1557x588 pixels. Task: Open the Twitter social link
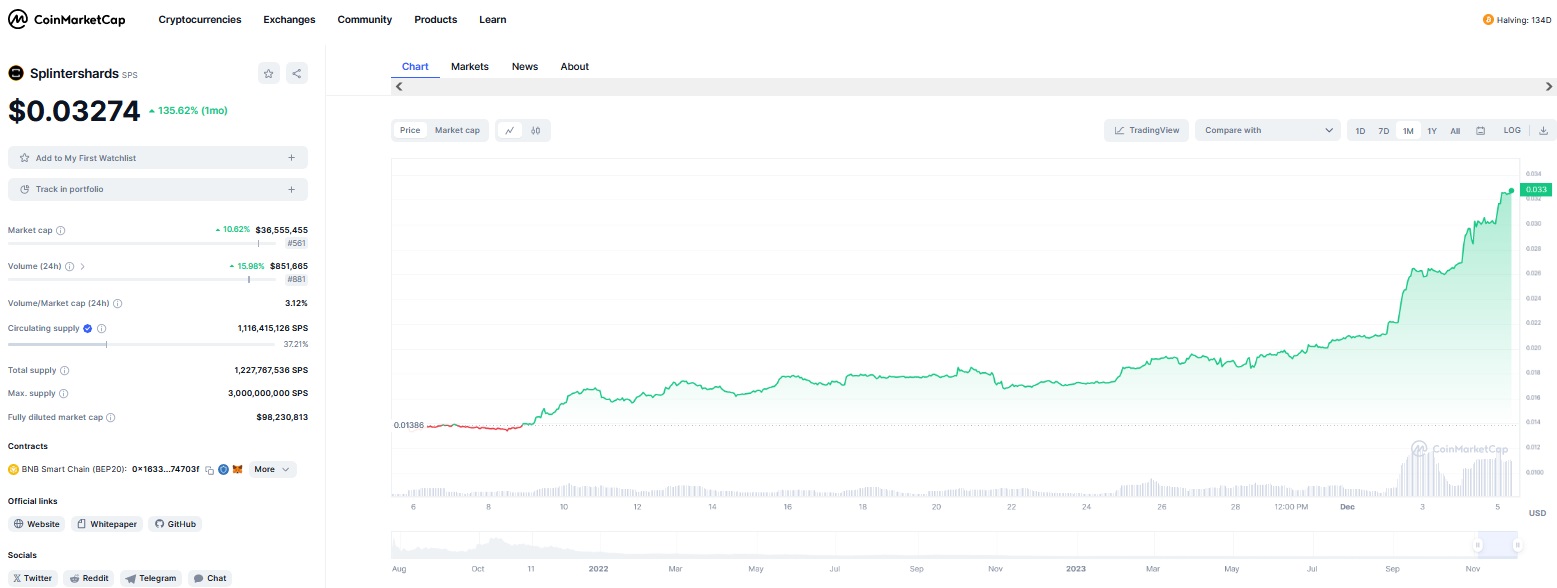pos(33,578)
